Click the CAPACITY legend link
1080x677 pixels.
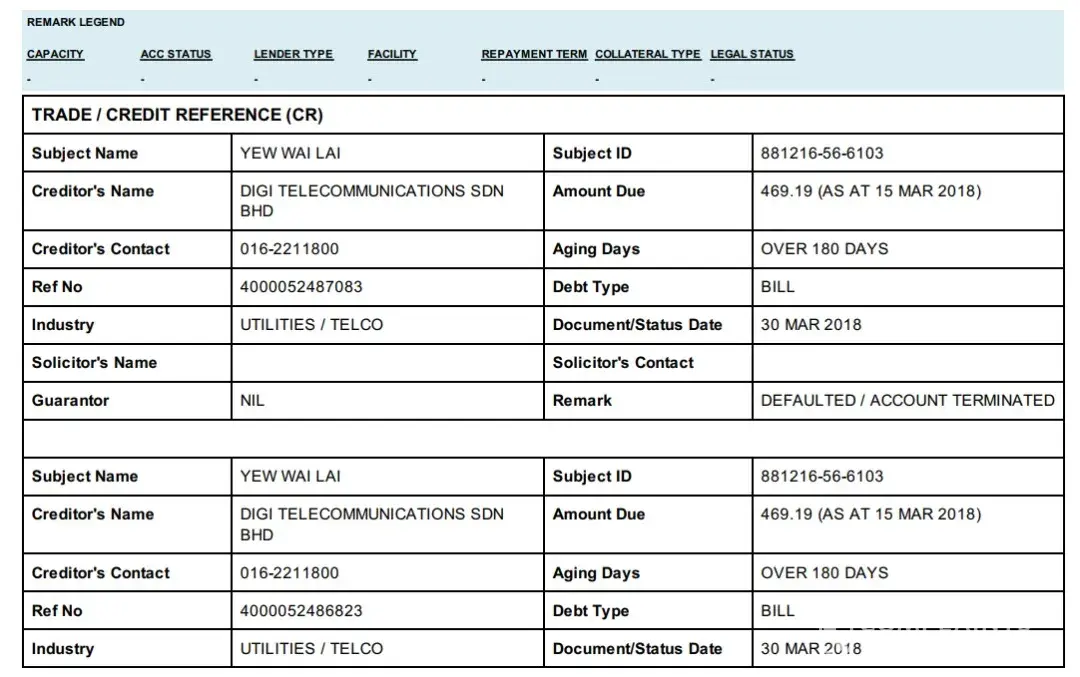tap(55, 54)
